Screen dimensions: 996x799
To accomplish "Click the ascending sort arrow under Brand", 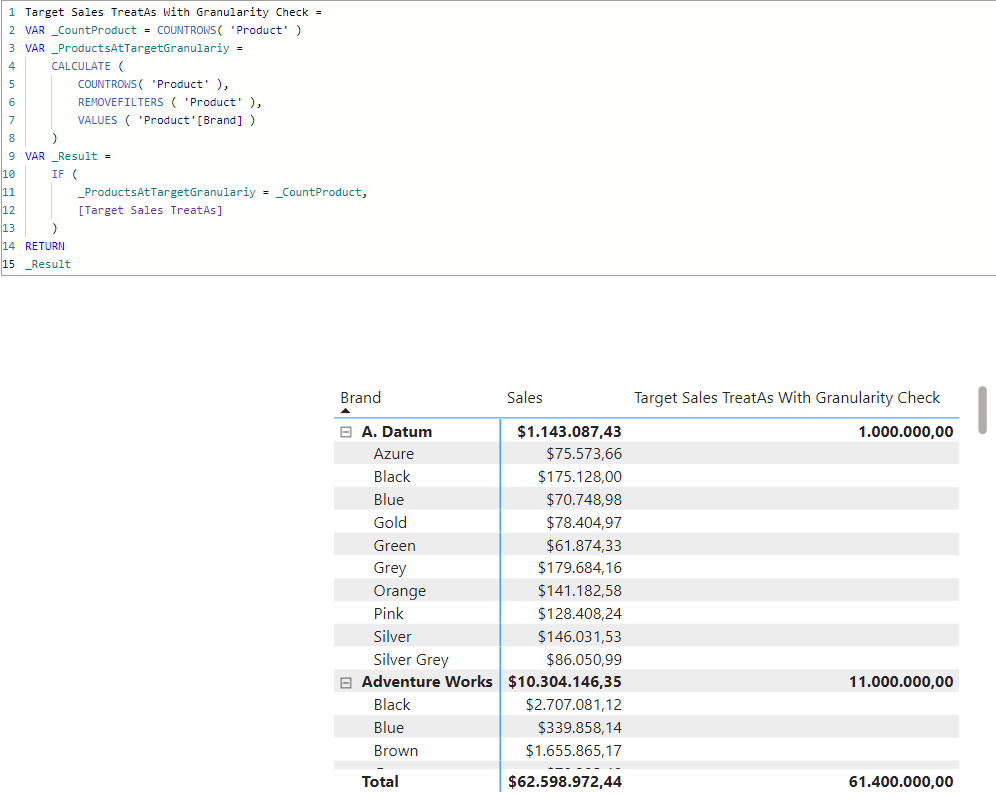I will click(346, 411).
